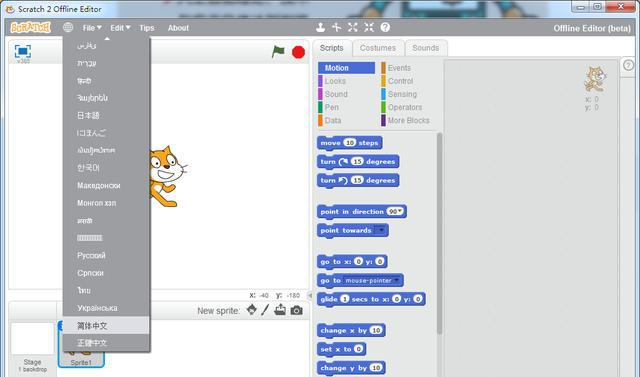Click the value in change y by block
640x377 pixels.
[x=376, y=367]
